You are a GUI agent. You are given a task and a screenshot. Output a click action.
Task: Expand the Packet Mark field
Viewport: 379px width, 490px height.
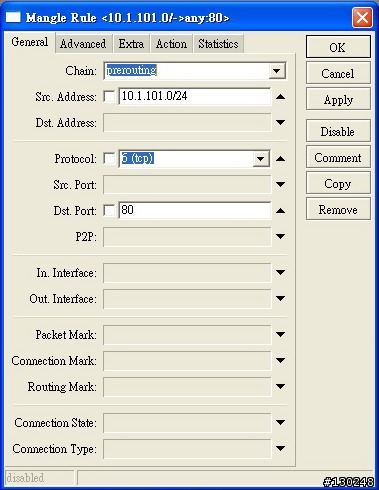pyautogui.click(x=281, y=334)
